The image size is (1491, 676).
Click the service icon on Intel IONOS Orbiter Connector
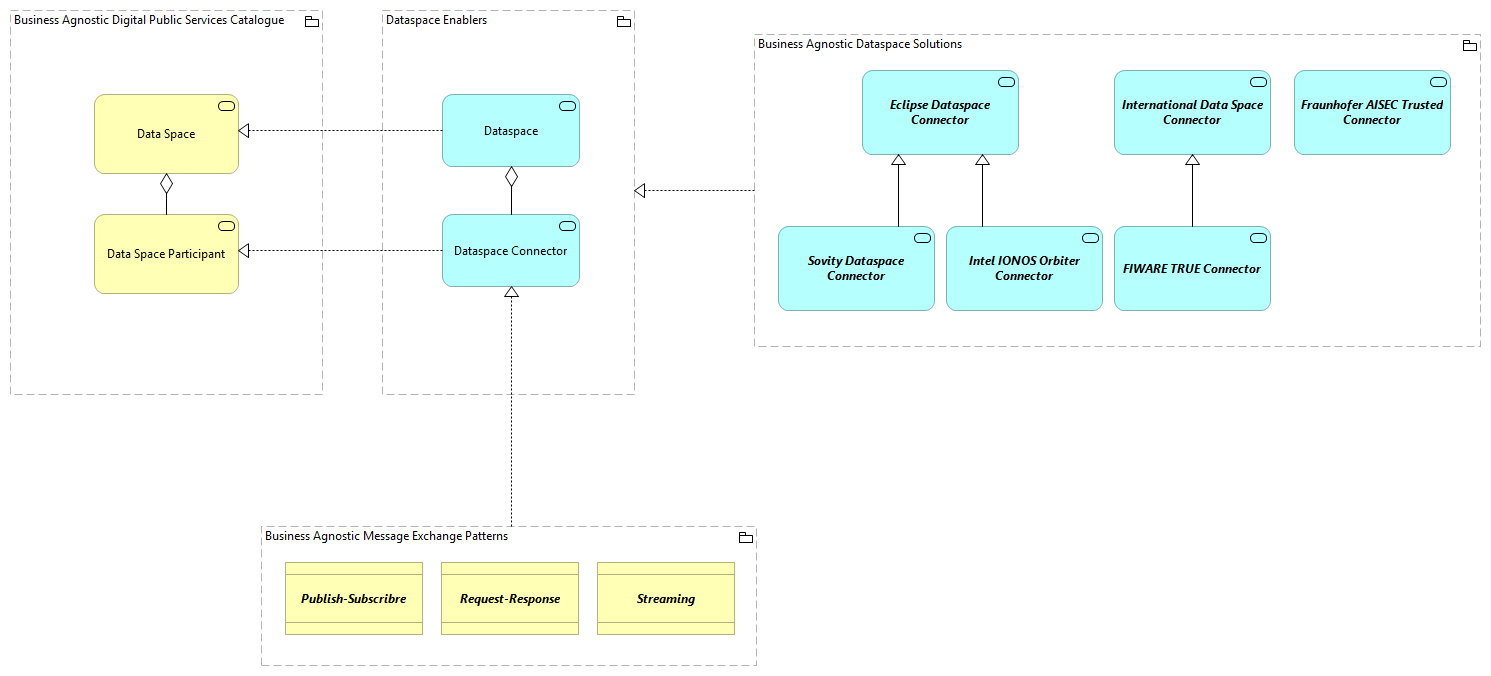(x=1090, y=238)
